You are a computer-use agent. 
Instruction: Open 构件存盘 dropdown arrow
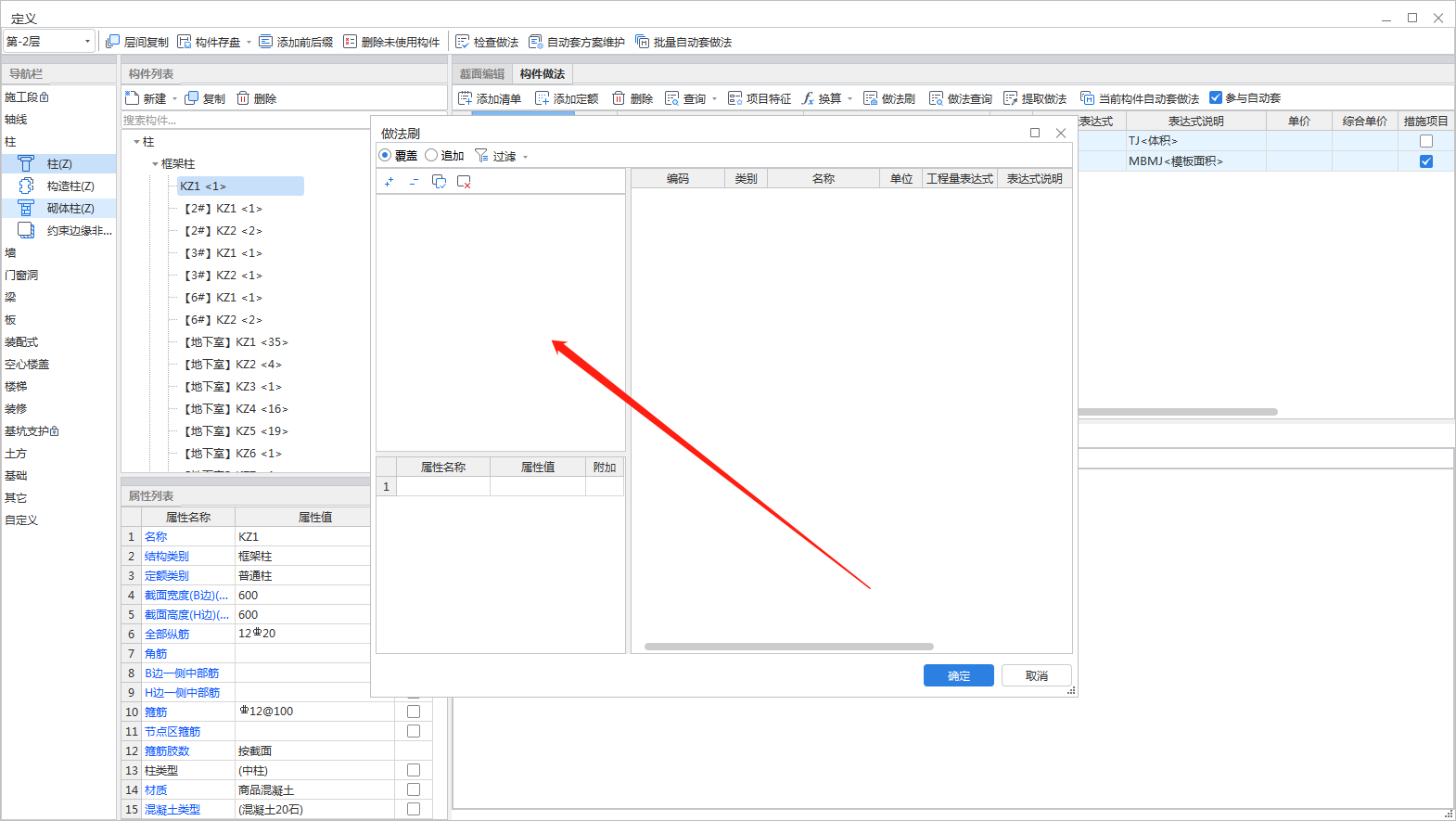249,43
